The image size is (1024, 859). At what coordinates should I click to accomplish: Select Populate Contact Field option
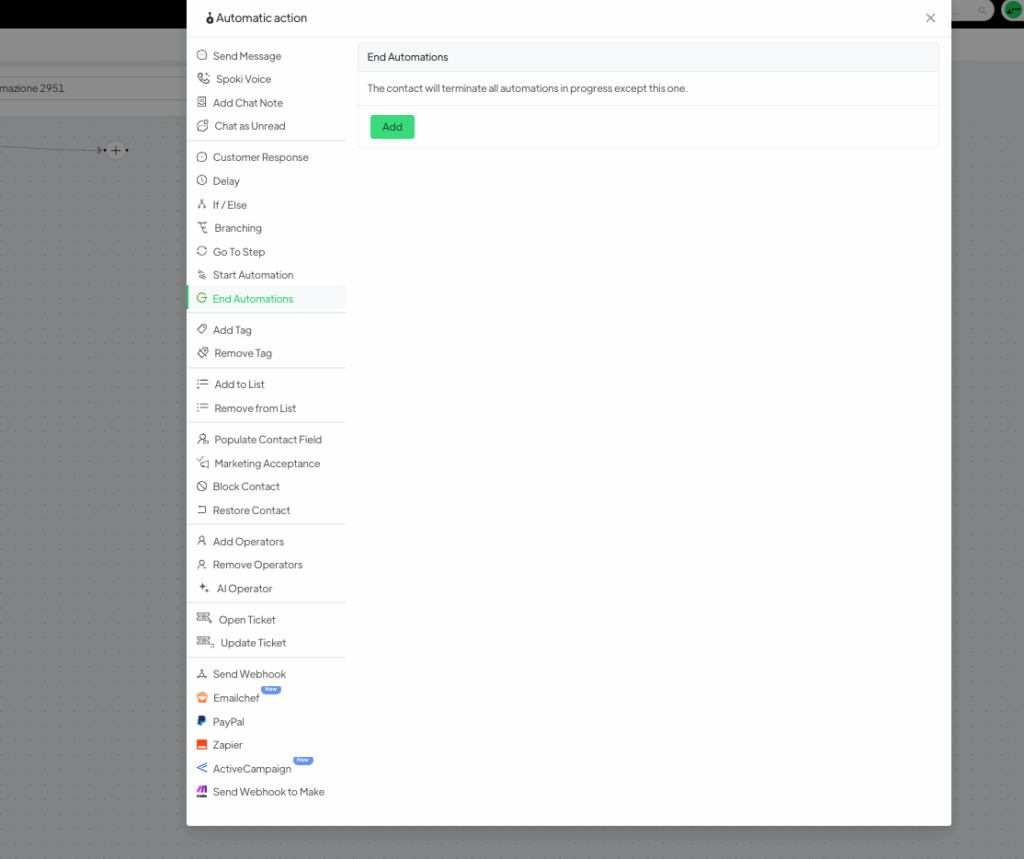click(267, 440)
